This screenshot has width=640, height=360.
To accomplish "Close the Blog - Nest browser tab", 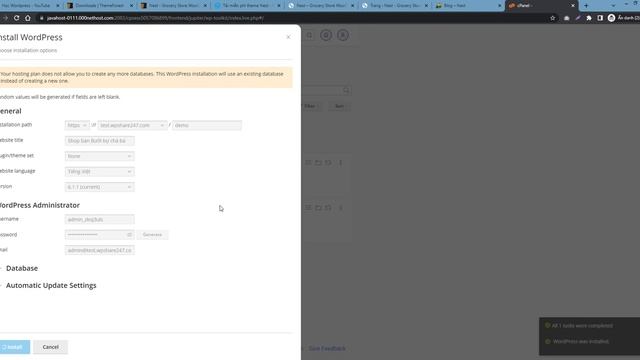I will (x=499, y=6).
